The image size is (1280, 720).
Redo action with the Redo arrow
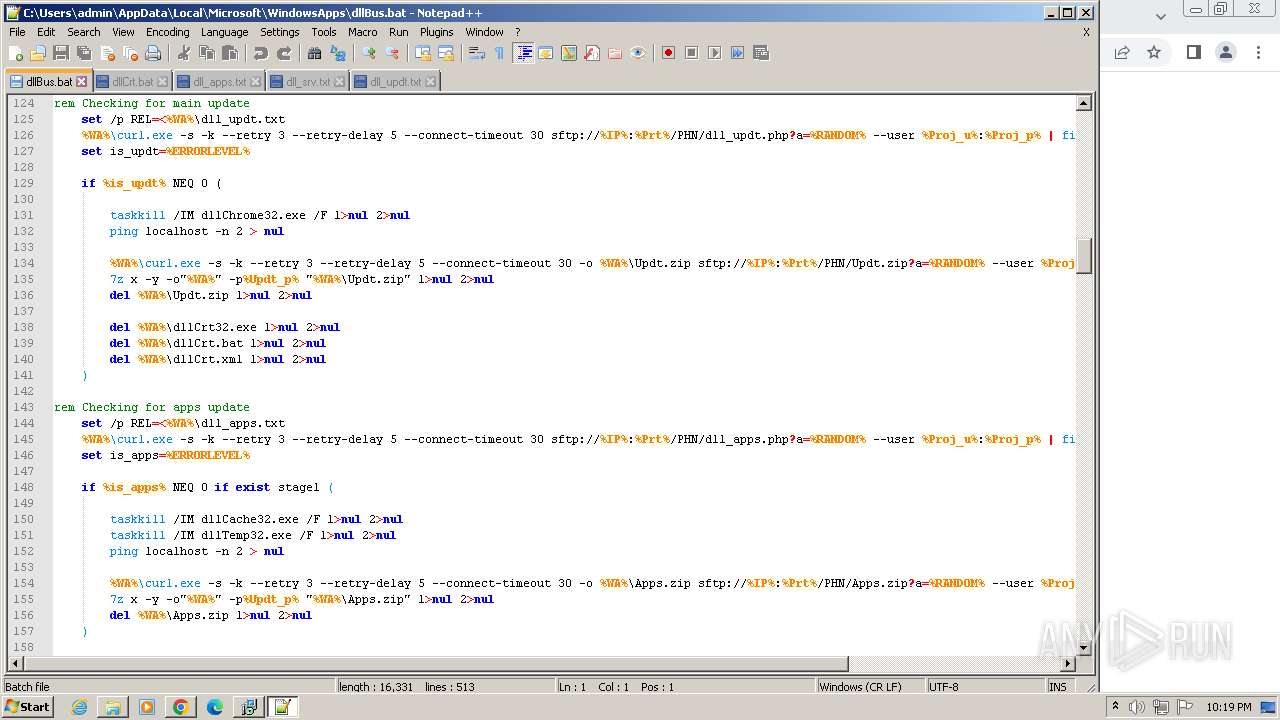[284, 53]
